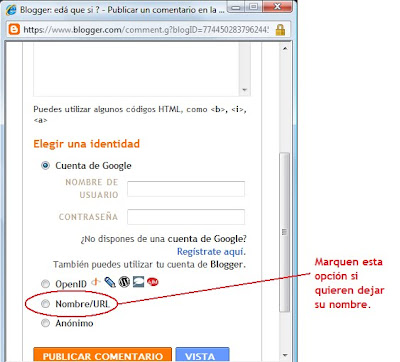Close the Blogger comment window

[x=277, y=7]
